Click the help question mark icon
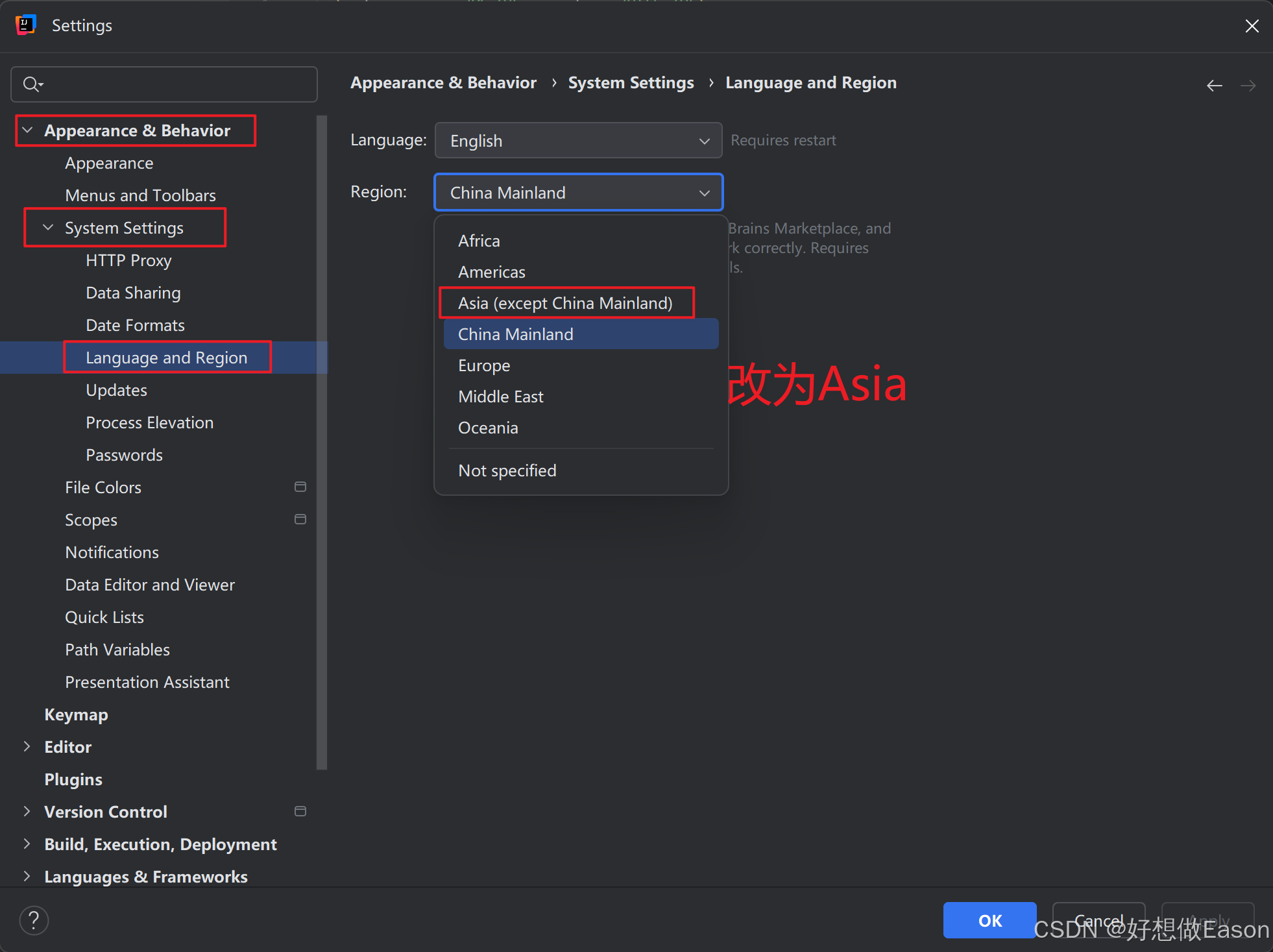Image resolution: width=1273 pixels, height=952 pixels. 34,920
